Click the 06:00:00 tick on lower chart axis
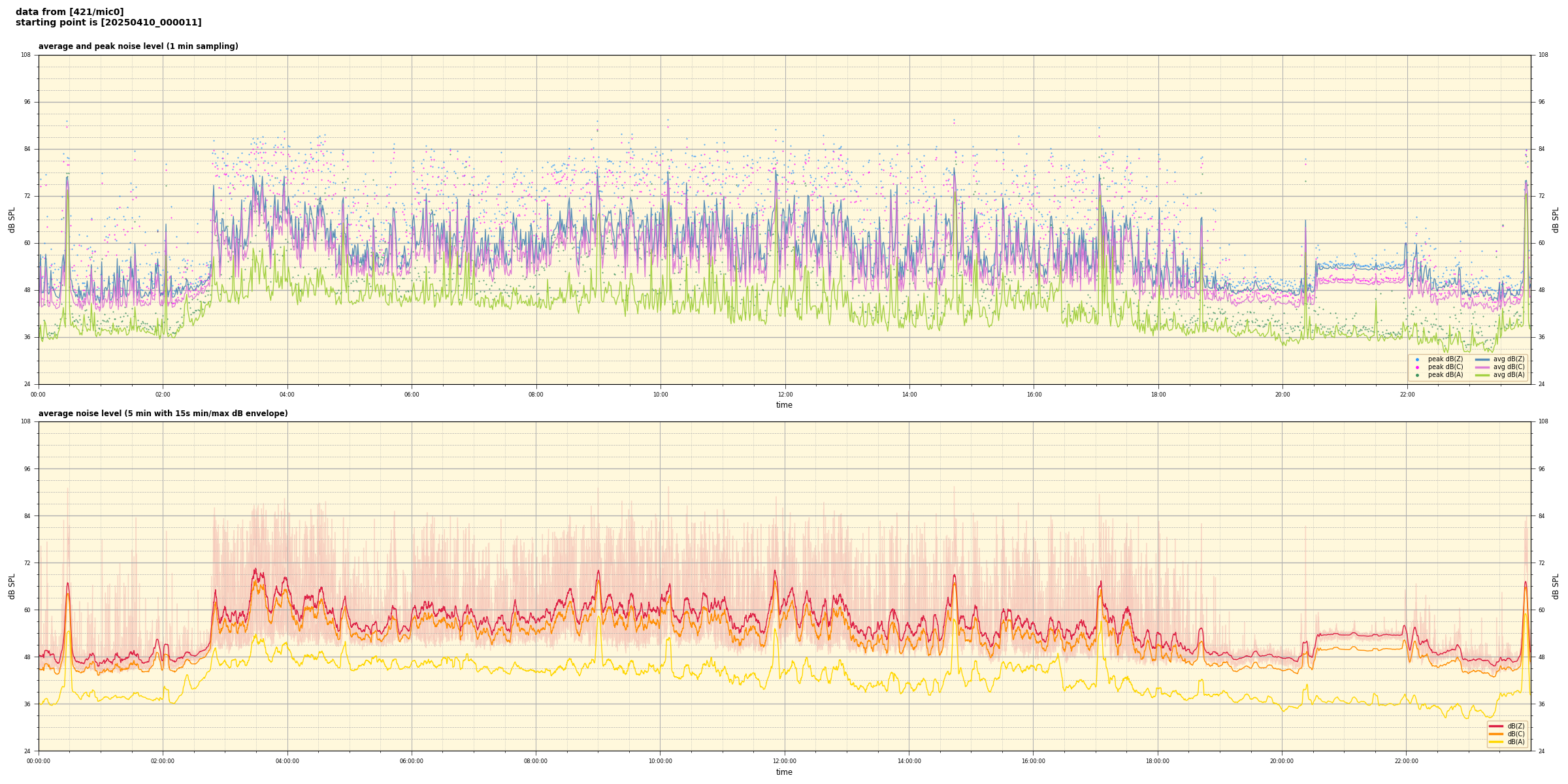This screenshot has width=1568, height=784. pyautogui.click(x=412, y=761)
